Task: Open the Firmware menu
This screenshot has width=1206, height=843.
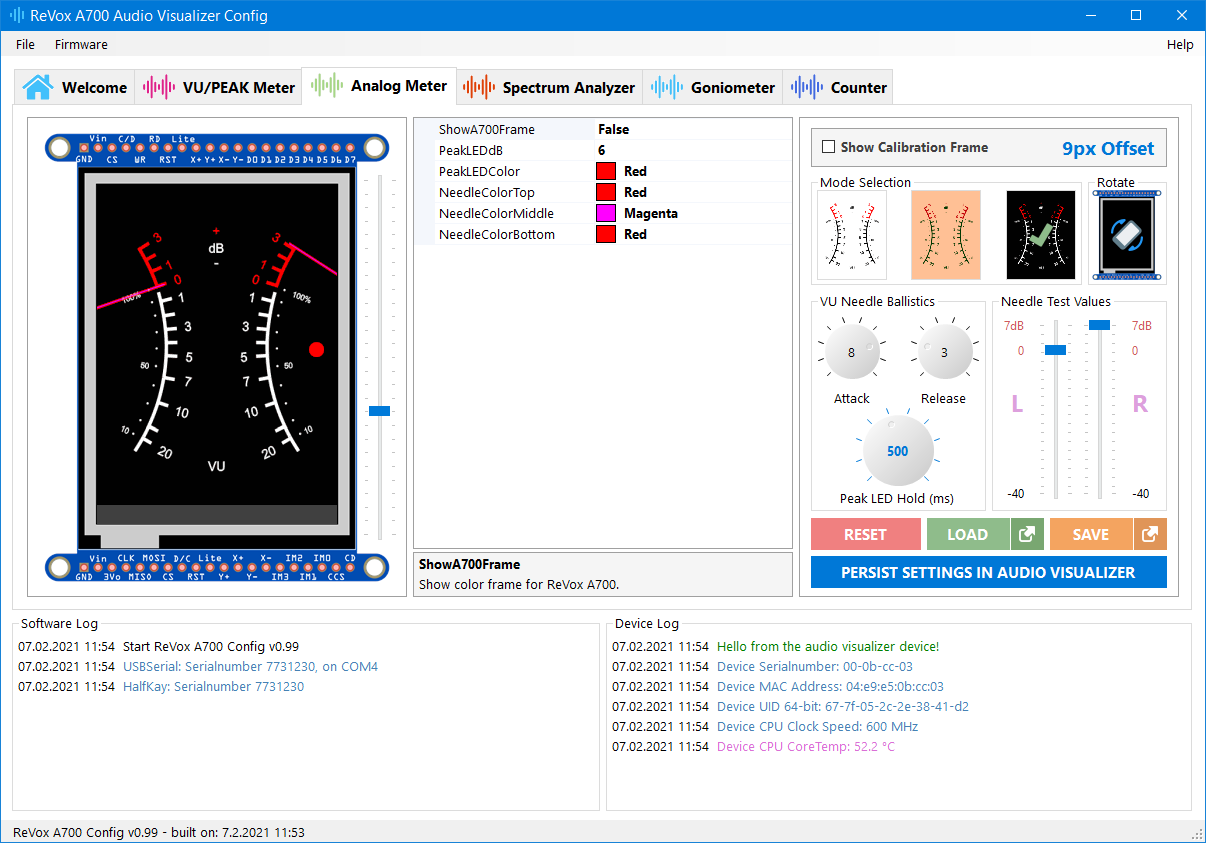Action: tap(81, 44)
